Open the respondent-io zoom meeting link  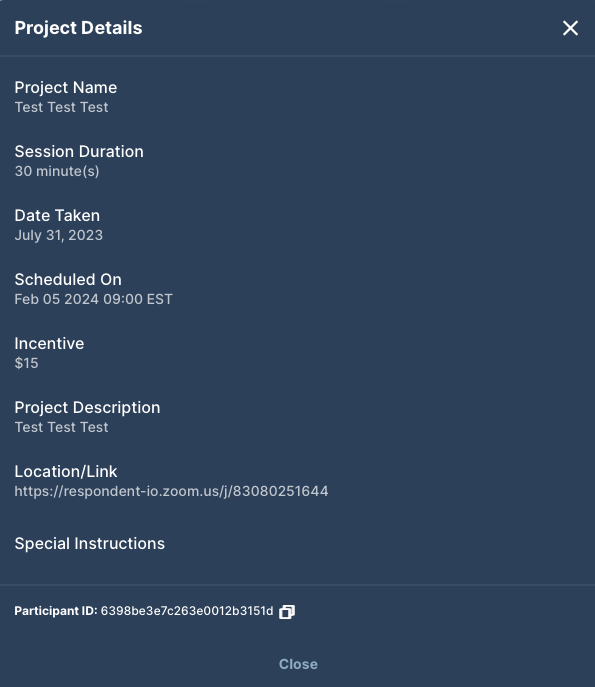coord(171,491)
